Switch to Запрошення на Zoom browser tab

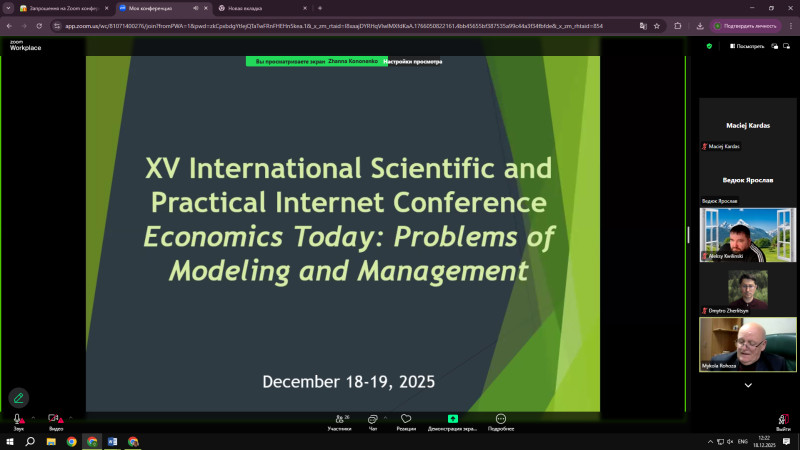55,8
